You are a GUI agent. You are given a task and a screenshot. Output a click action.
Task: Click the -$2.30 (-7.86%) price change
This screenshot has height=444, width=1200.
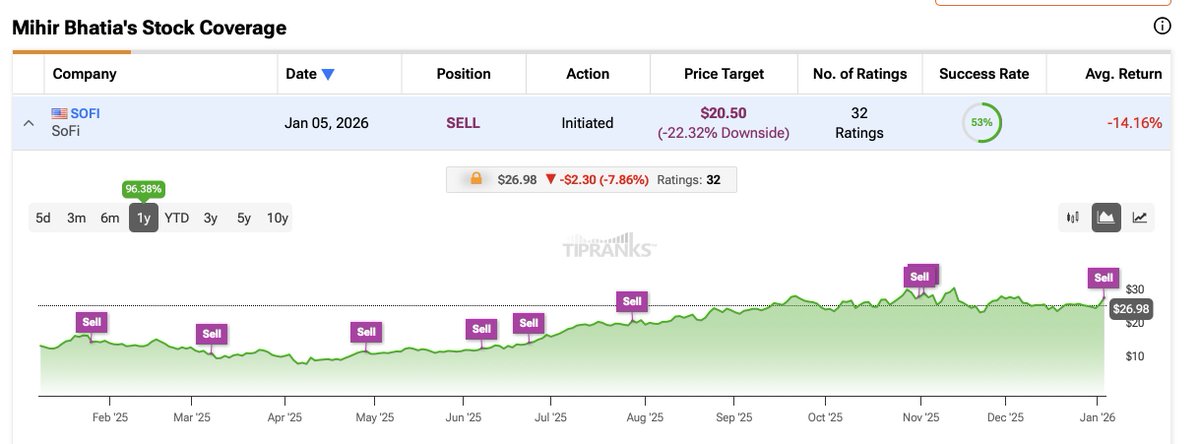pos(596,180)
